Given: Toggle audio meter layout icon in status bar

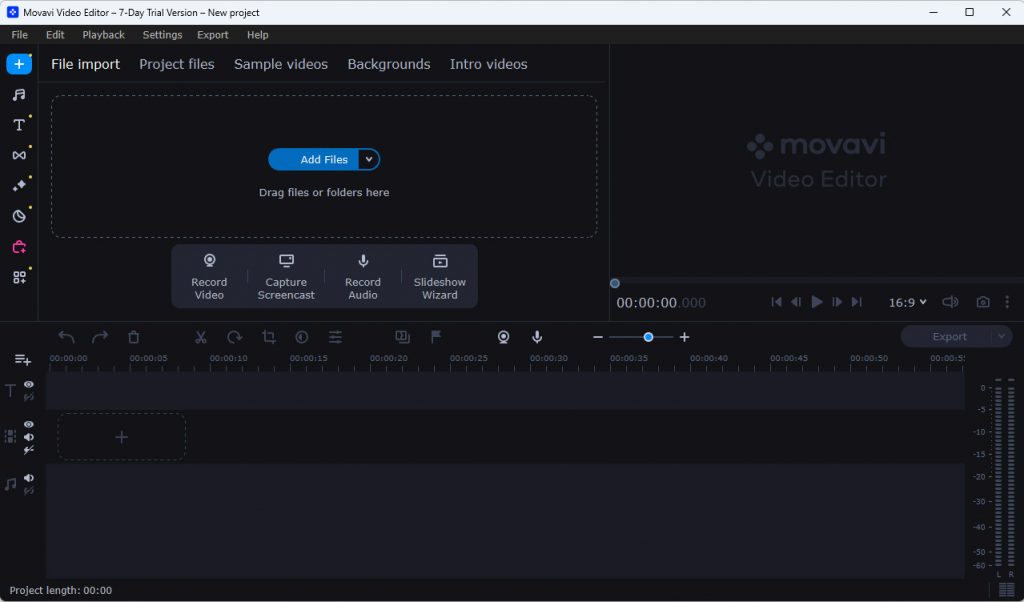Looking at the screenshot, I should coord(1006,590).
